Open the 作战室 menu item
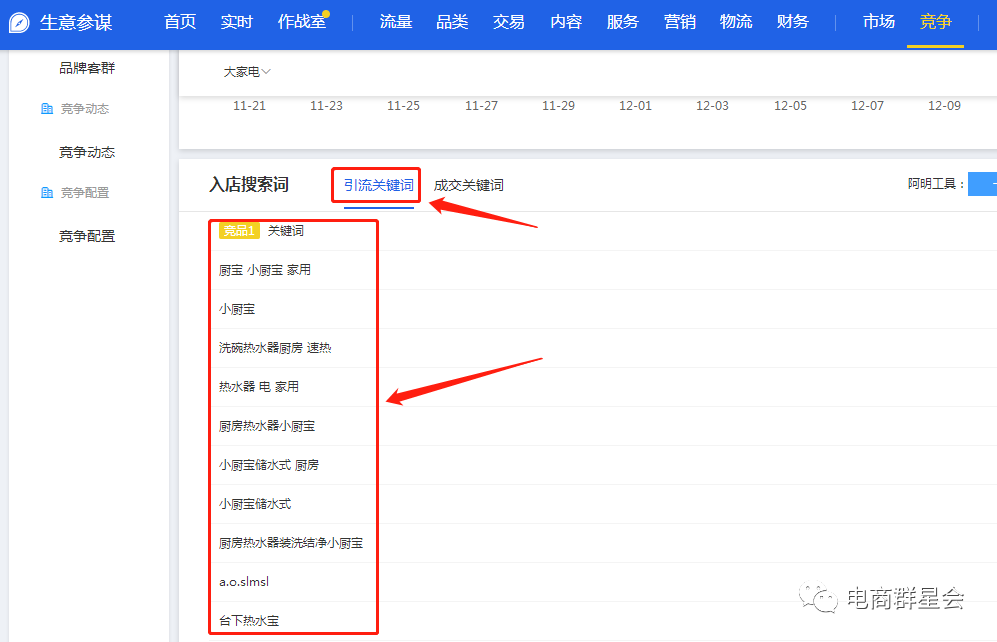The image size is (997, 642). (302, 22)
